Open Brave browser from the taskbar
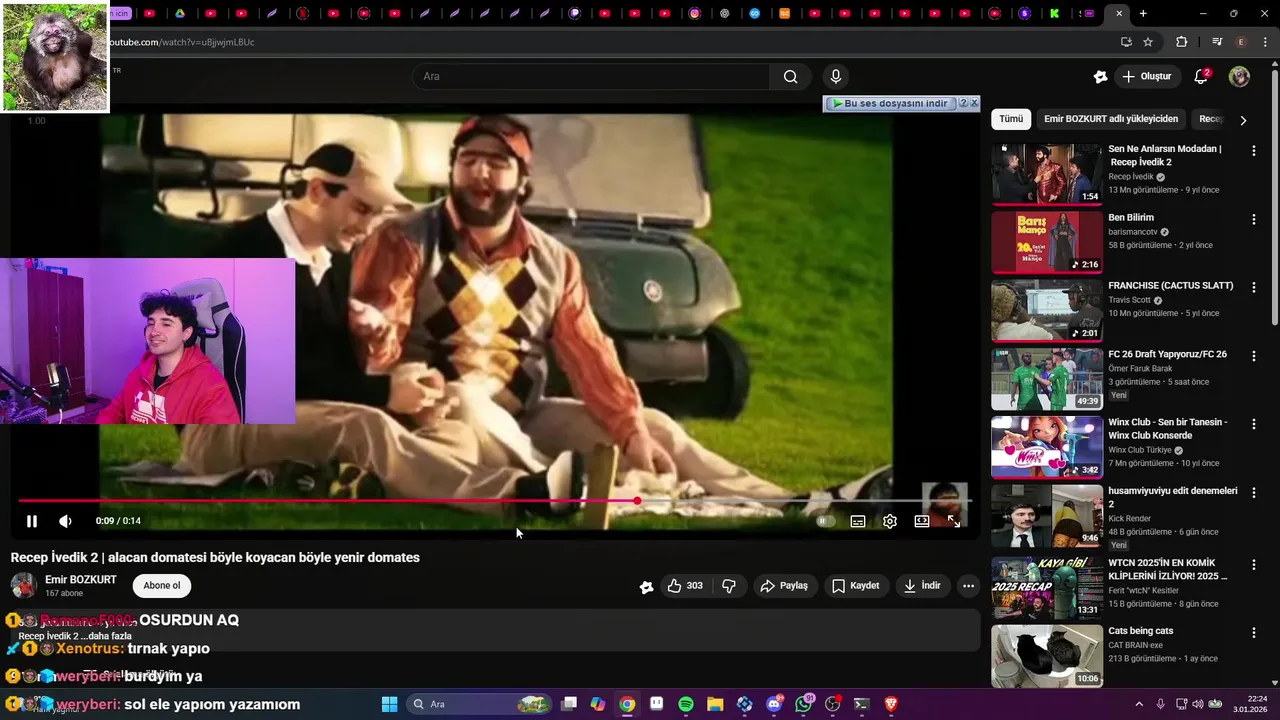Viewport: 1280px width, 720px height. (x=891, y=704)
